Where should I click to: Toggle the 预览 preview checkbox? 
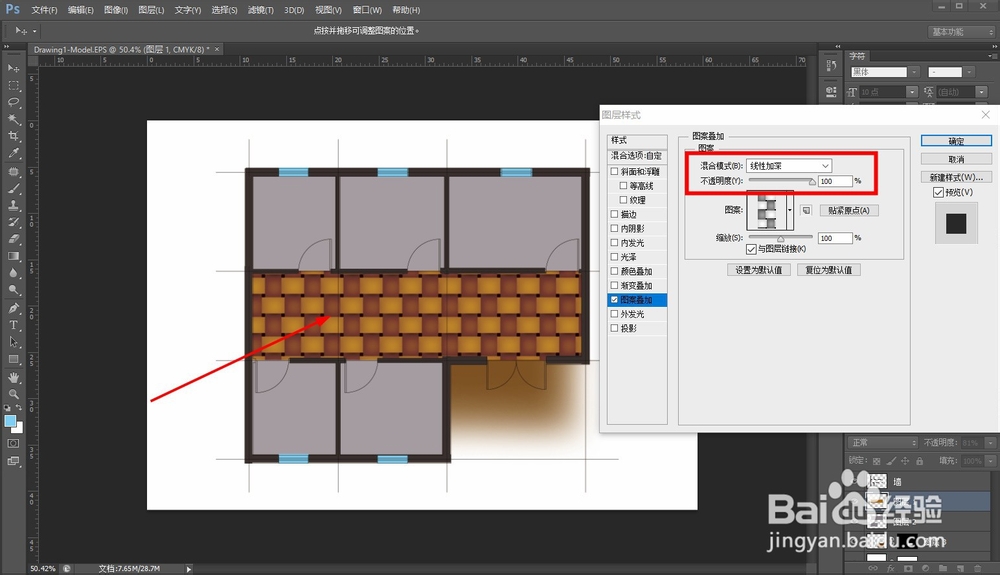938,192
